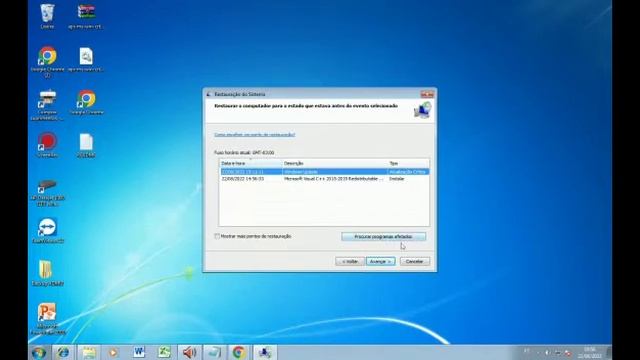Sort by the 'Data e hora' column header
The width and height of the screenshot is (640, 360).
[x=251, y=163]
